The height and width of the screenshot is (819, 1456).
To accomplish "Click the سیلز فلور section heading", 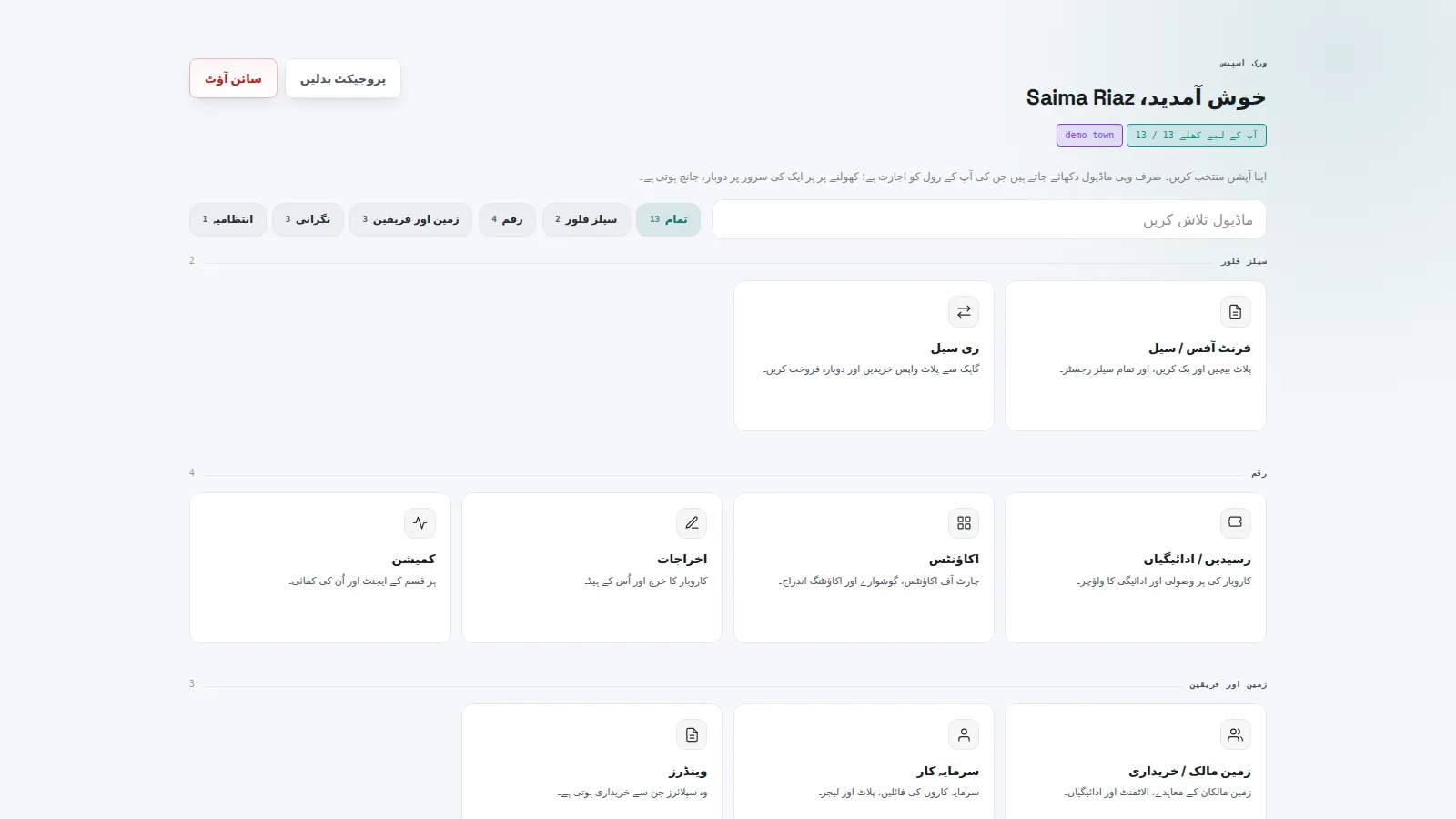I will click(1243, 261).
